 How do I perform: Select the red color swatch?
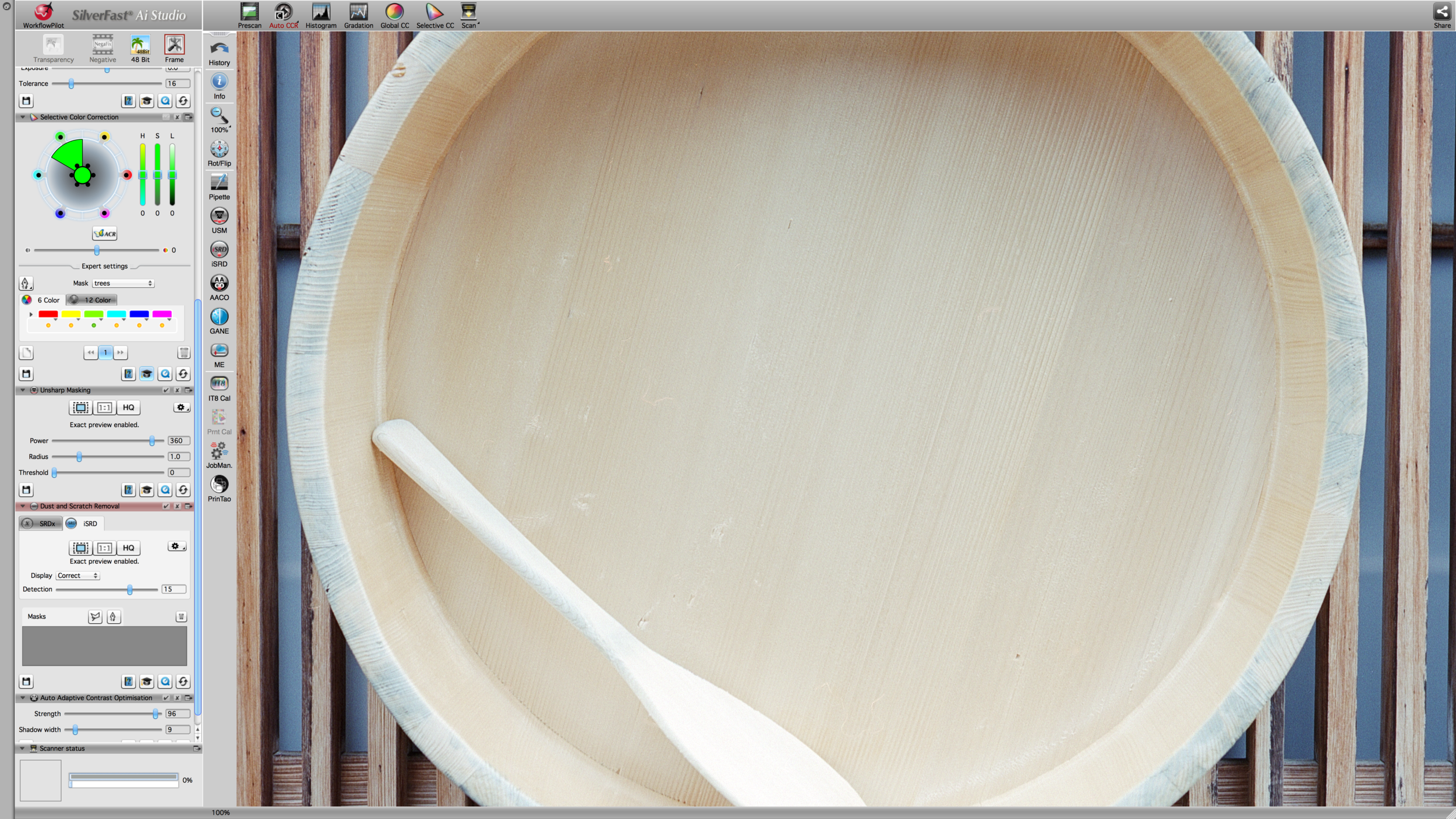pyautogui.click(x=48, y=314)
